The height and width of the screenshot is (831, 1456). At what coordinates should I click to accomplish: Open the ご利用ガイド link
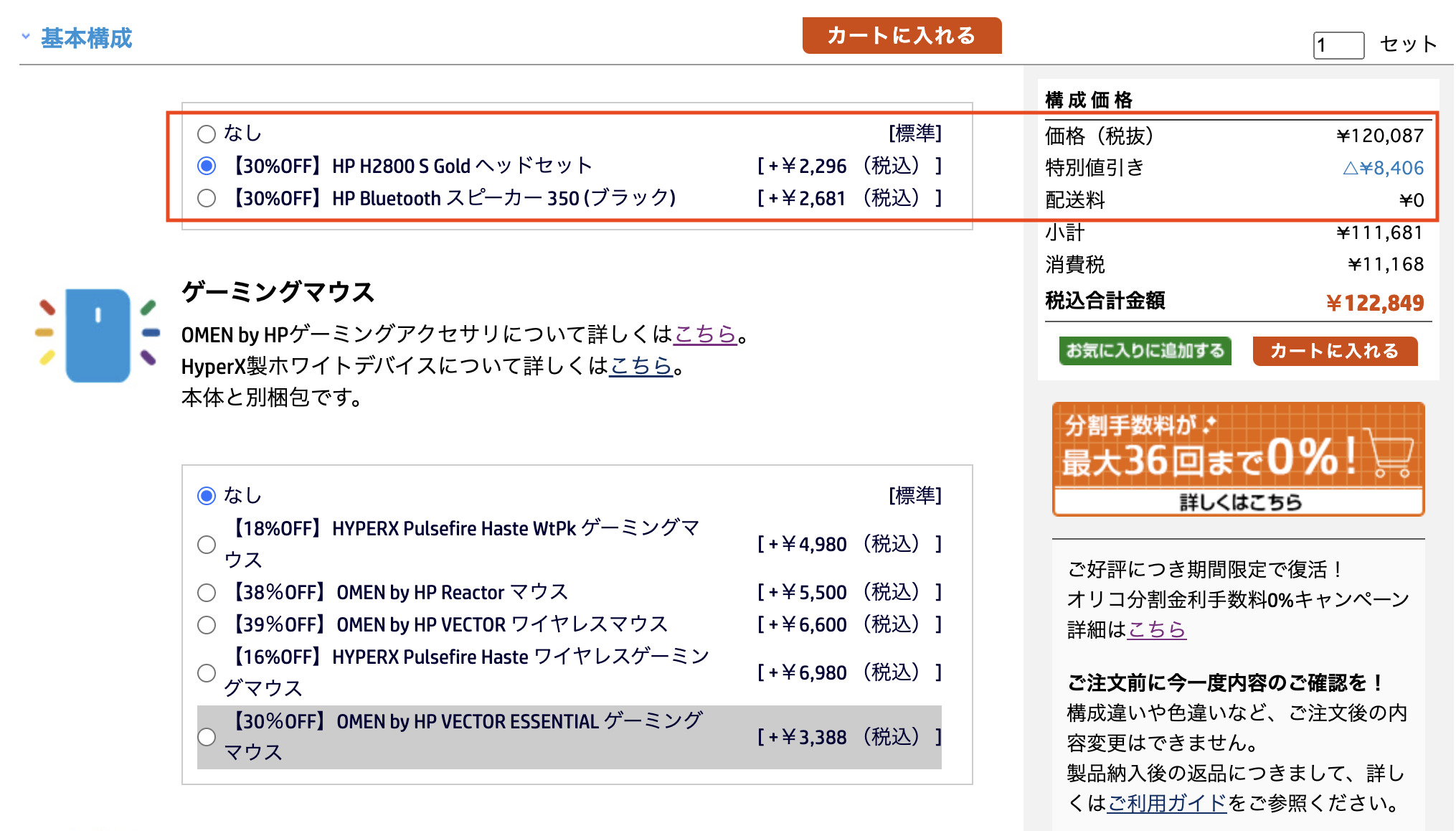[1168, 803]
